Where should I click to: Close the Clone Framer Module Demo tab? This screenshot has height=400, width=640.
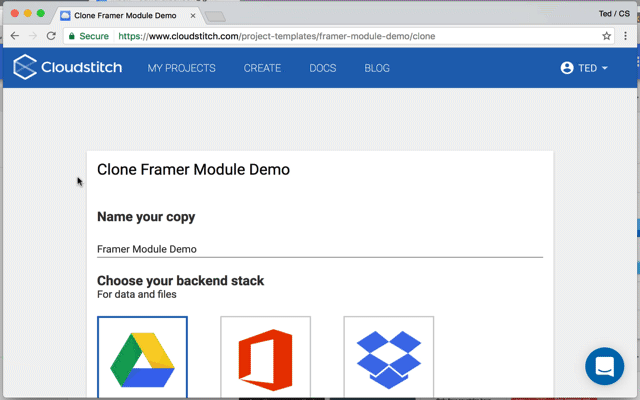pyautogui.click(x=193, y=16)
